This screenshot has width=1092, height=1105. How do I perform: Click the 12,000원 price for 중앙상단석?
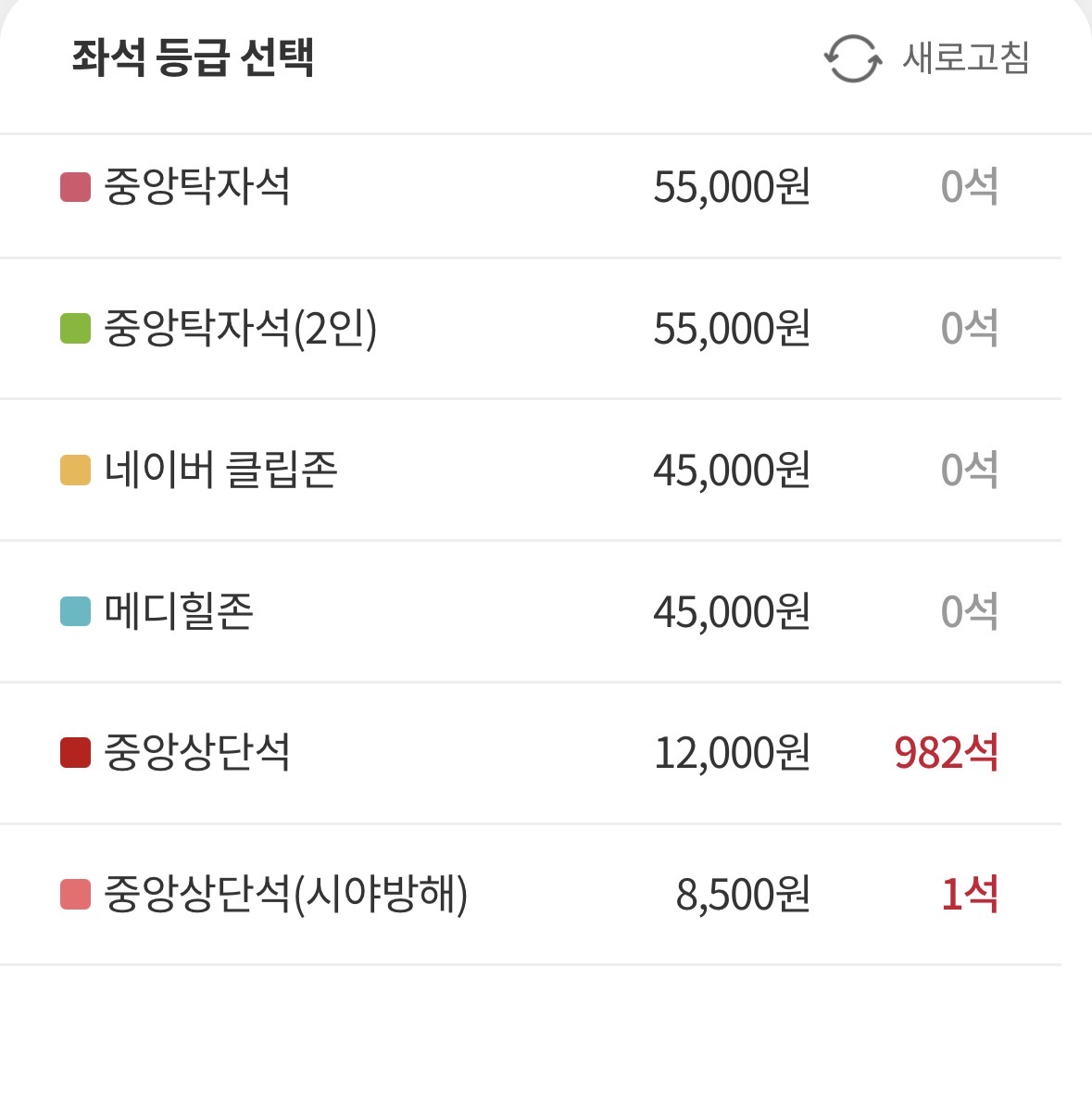(732, 753)
